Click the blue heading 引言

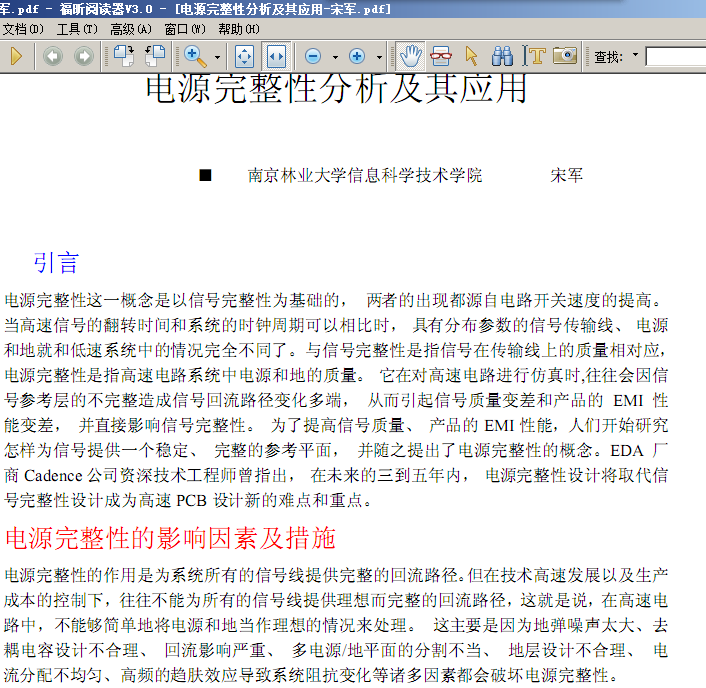tap(57, 263)
